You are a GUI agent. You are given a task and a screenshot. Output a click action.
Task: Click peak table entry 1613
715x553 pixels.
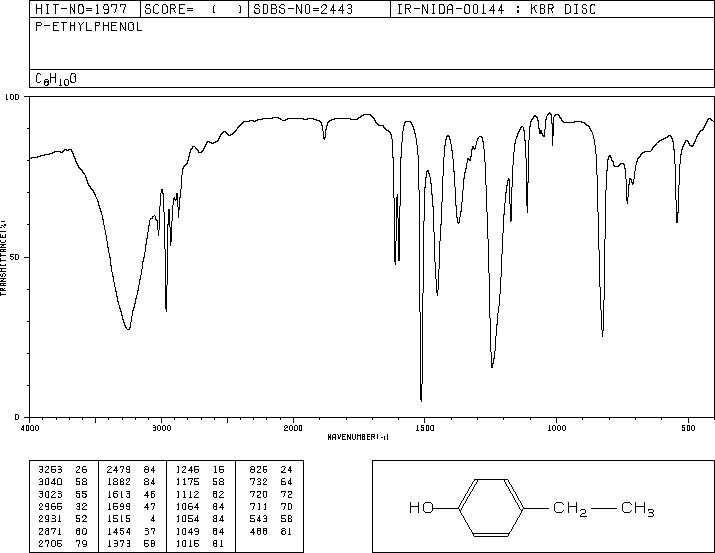pos(119,494)
